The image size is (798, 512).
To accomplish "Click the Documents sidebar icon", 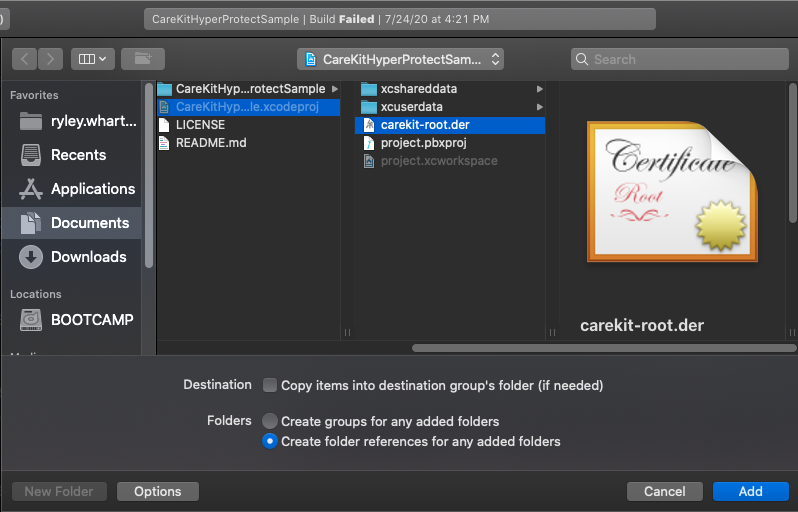I will click(x=31, y=223).
